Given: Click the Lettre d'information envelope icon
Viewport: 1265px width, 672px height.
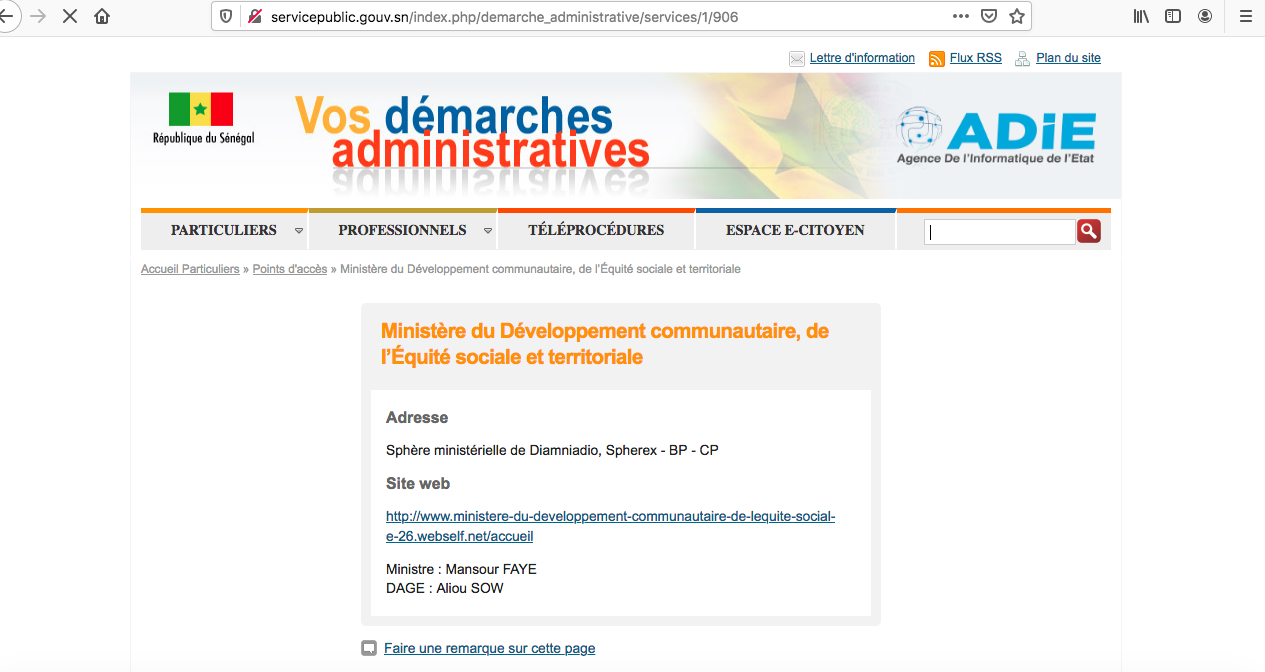Looking at the screenshot, I should point(797,59).
